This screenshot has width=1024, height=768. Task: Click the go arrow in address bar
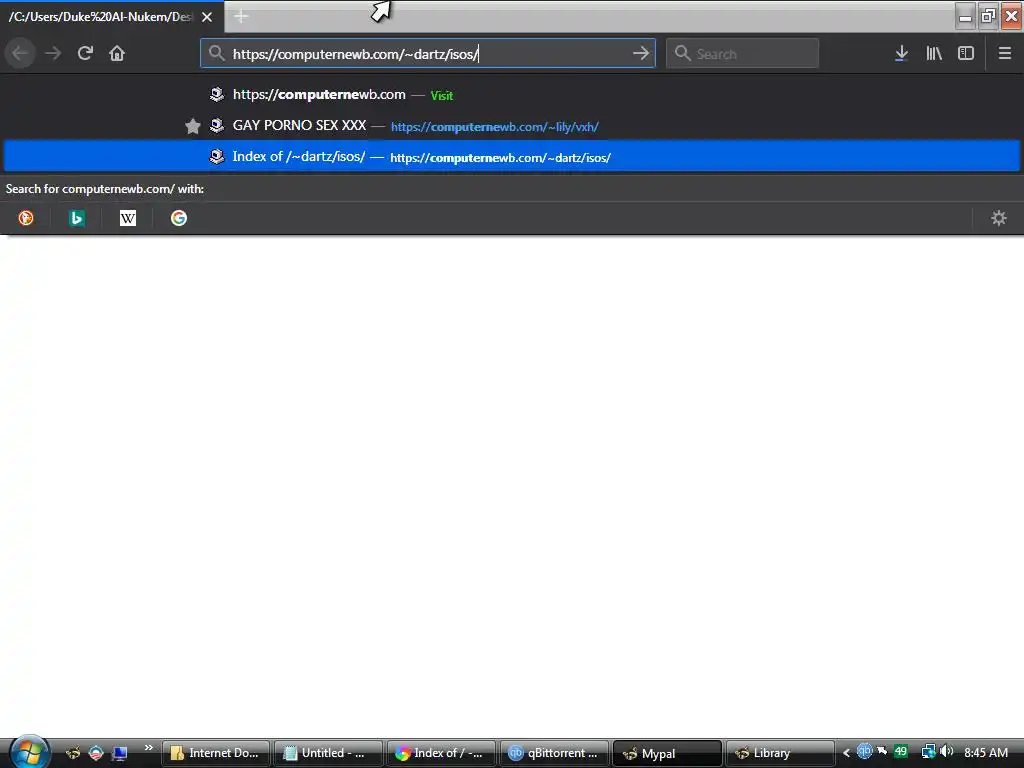tap(641, 54)
